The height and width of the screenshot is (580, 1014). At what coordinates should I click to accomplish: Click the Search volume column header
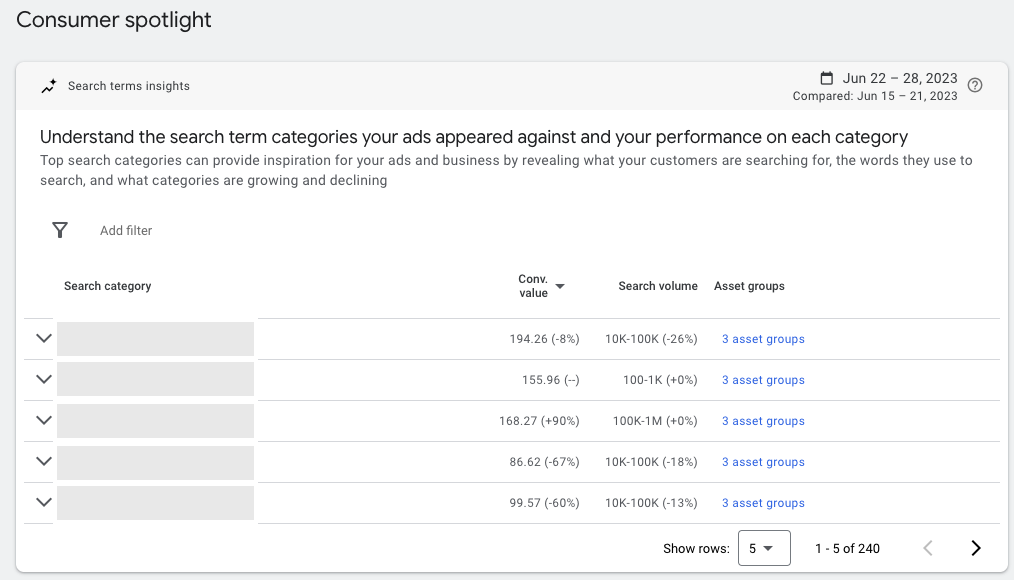coord(658,286)
